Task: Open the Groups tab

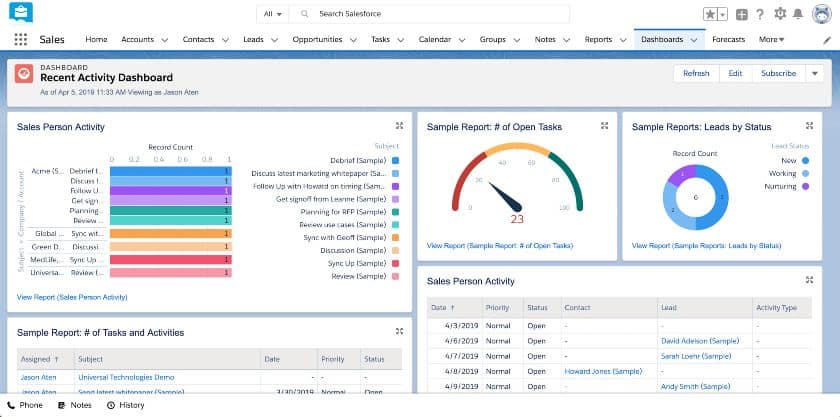Action: click(x=492, y=40)
